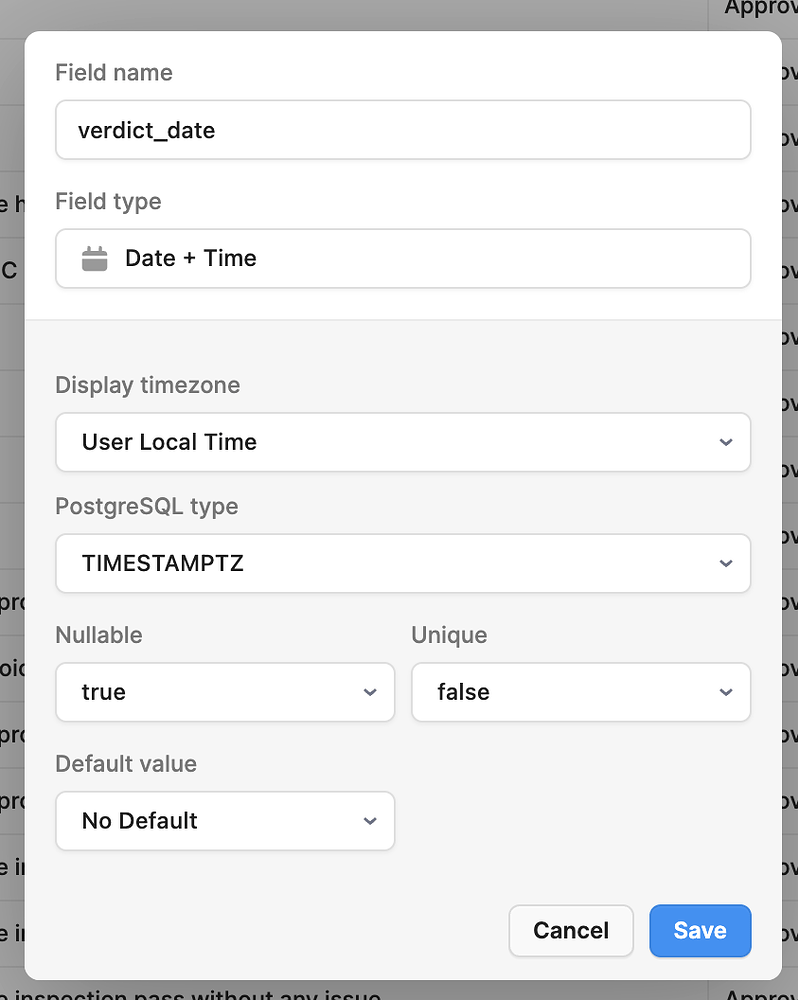Click the chevron on the Unique selector

pos(726,692)
